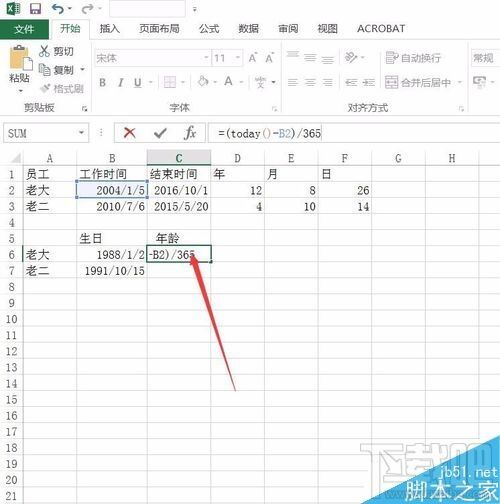Expand the underline style dropdown arrow

[151, 82]
